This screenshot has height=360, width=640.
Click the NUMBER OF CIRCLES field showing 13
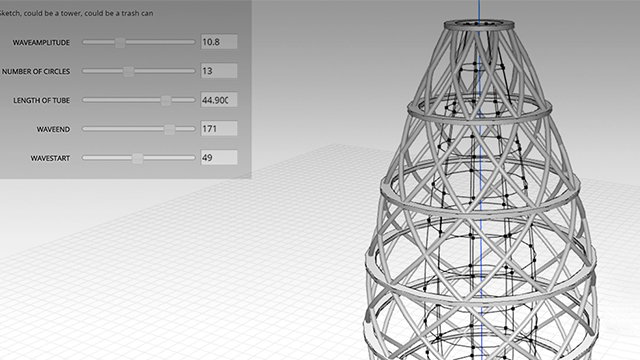point(219,71)
